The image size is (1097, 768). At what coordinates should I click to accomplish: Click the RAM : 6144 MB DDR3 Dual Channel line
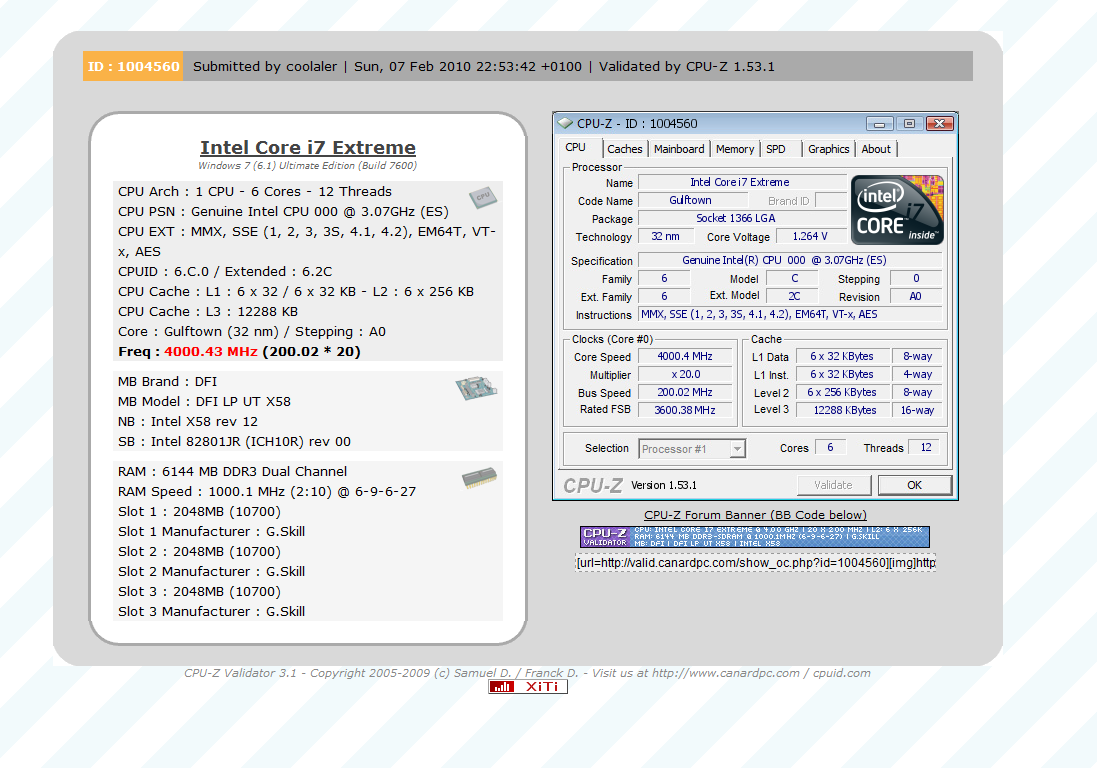tap(232, 471)
